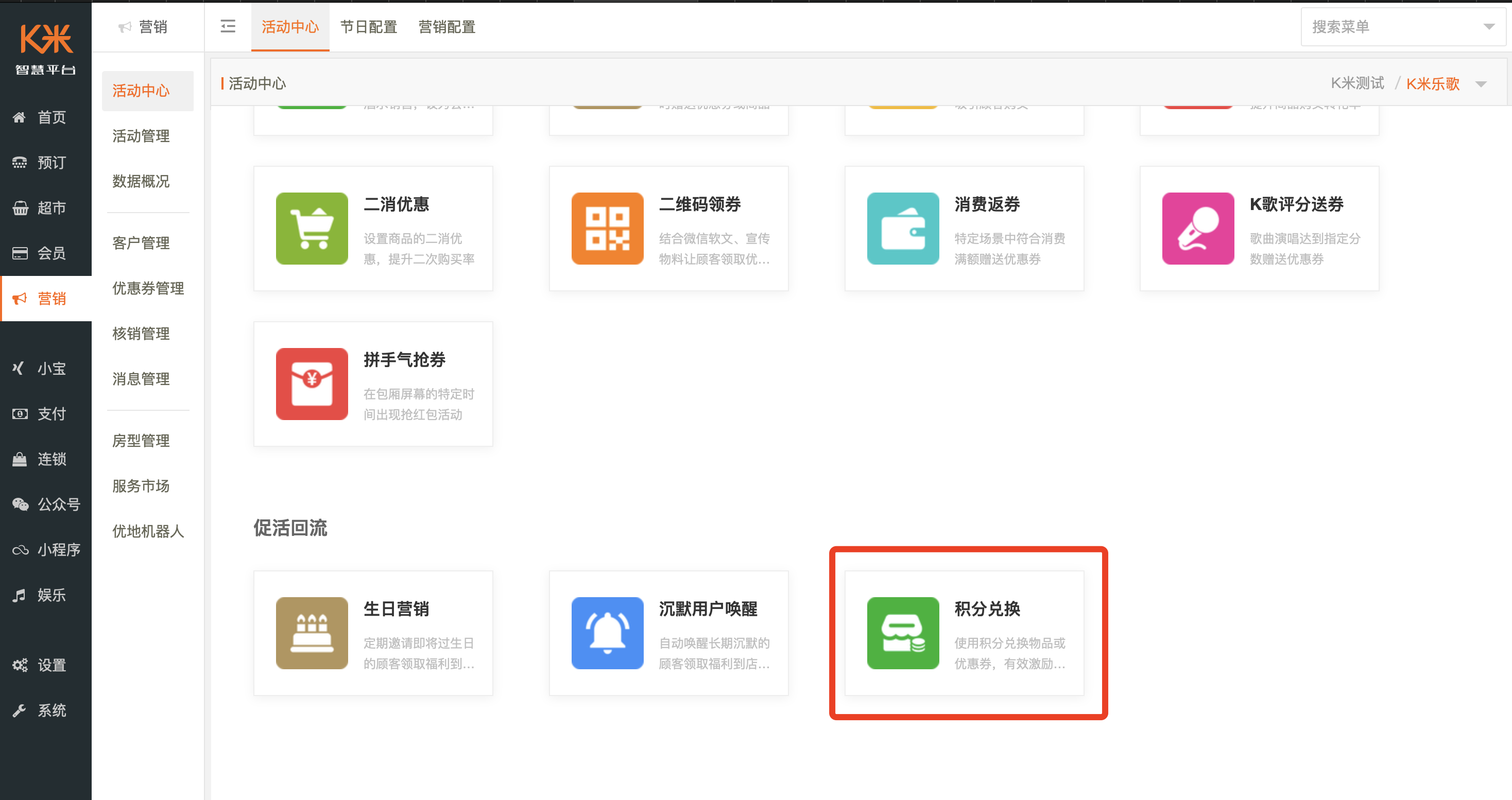This screenshot has width=1512, height=800.
Task: Click description '设置商品的二消优惠'
Action: point(419,249)
